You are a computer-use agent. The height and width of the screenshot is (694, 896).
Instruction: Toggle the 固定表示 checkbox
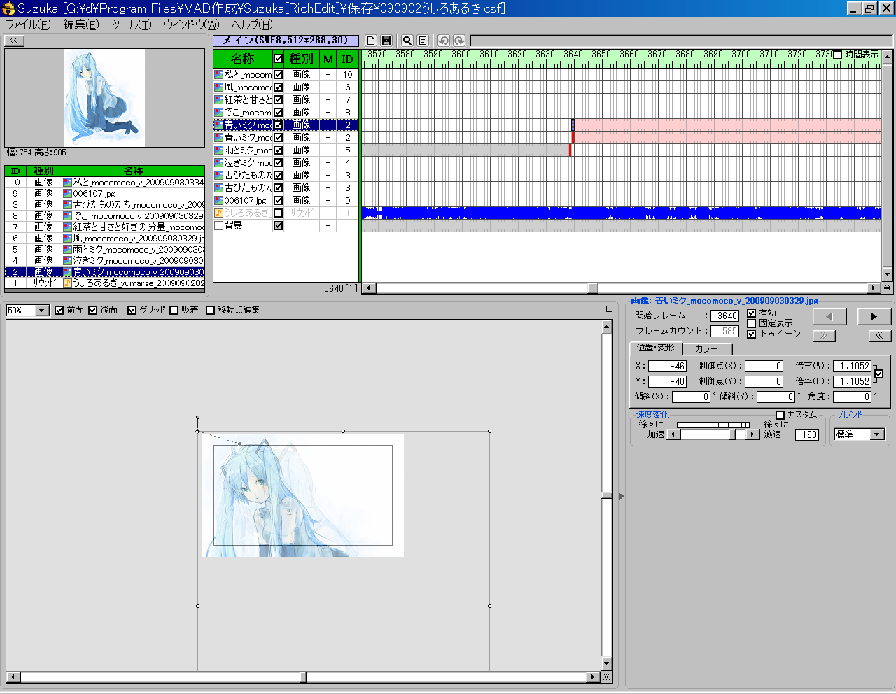pyautogui.click(x=751, y=324)
